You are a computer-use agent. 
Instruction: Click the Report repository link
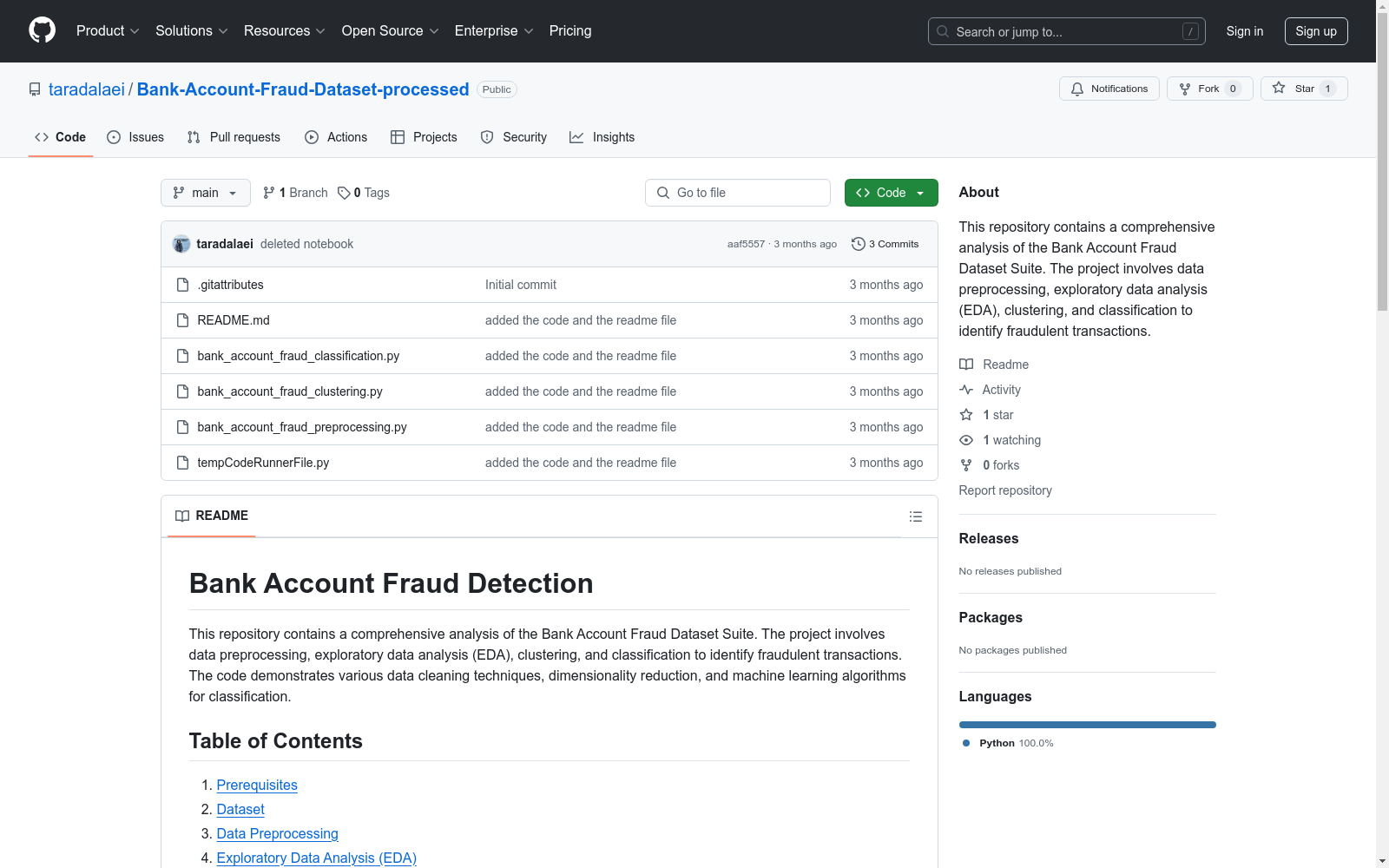tap(1005, 490)
